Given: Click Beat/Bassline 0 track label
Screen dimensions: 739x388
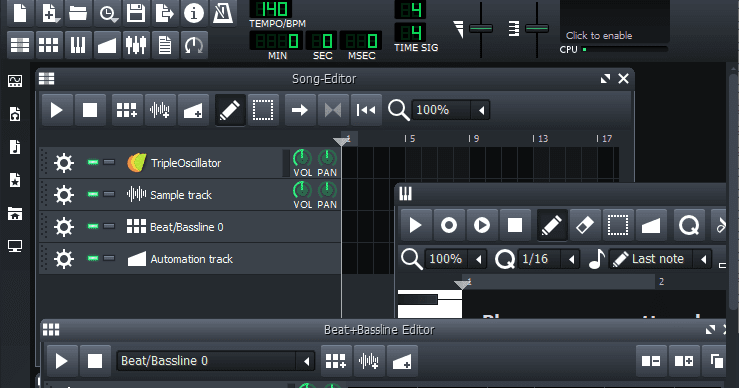Looking at the screenshot, I should coord(186,227).
